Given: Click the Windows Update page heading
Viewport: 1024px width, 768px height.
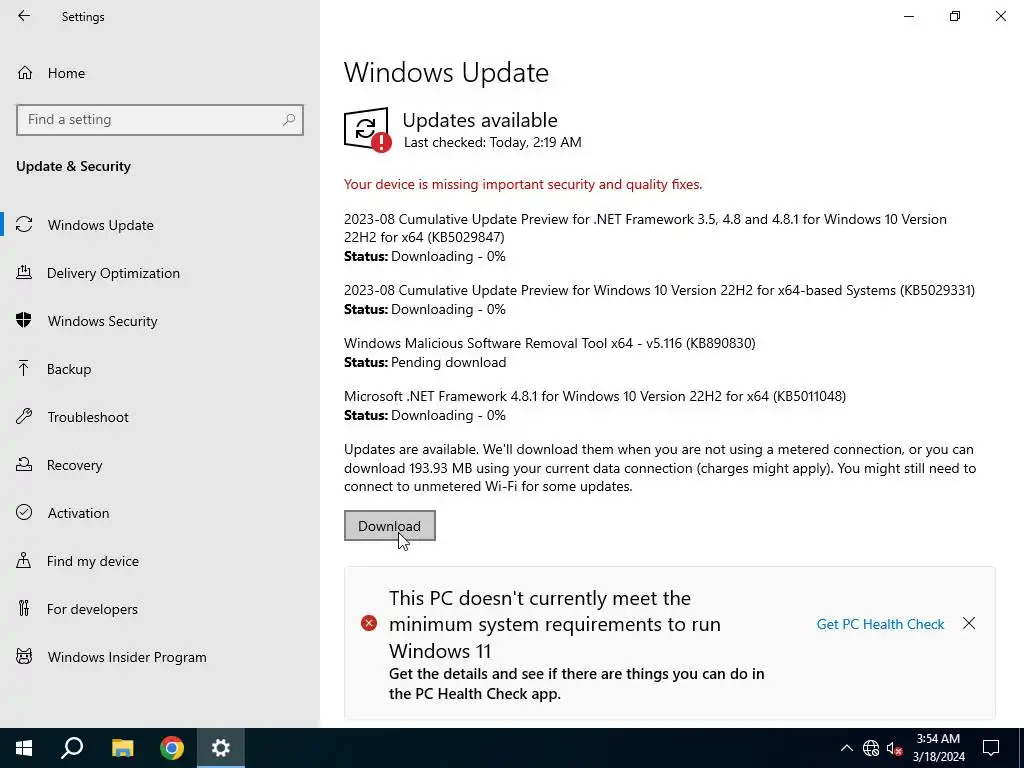Looking at the screenshot, I should coord(446,72).
